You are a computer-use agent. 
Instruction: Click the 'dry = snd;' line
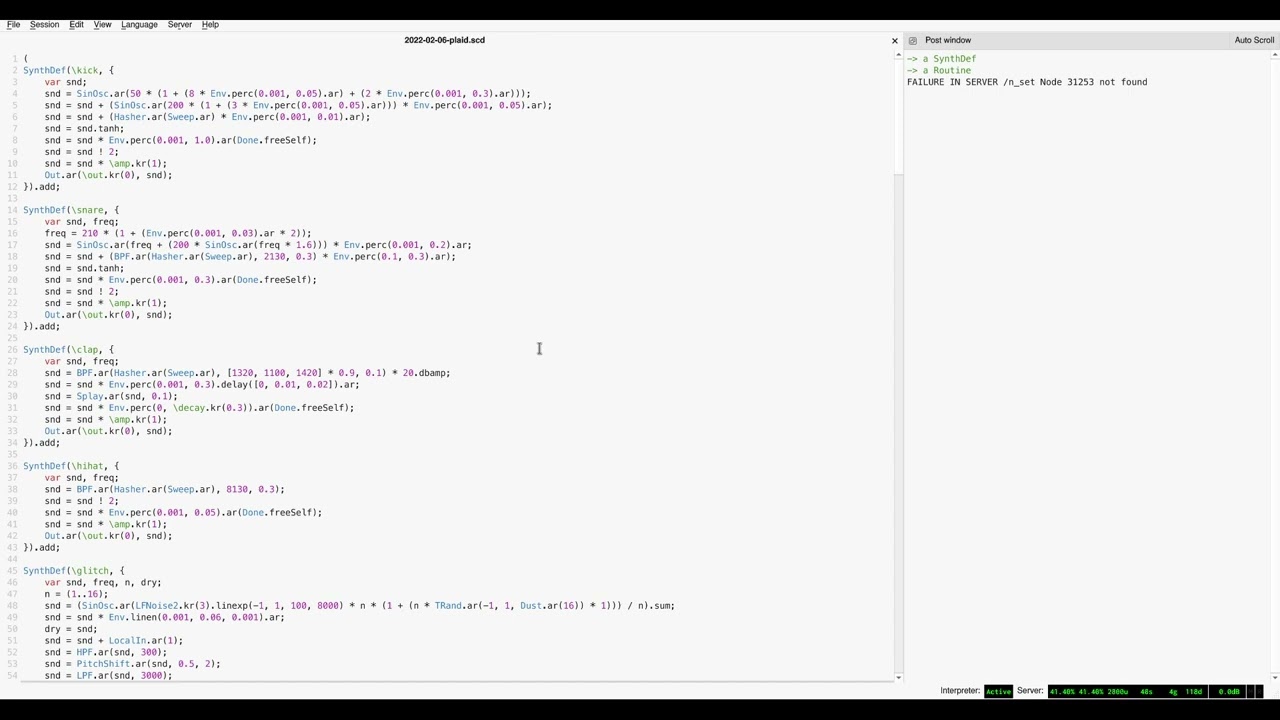[71, 629]
